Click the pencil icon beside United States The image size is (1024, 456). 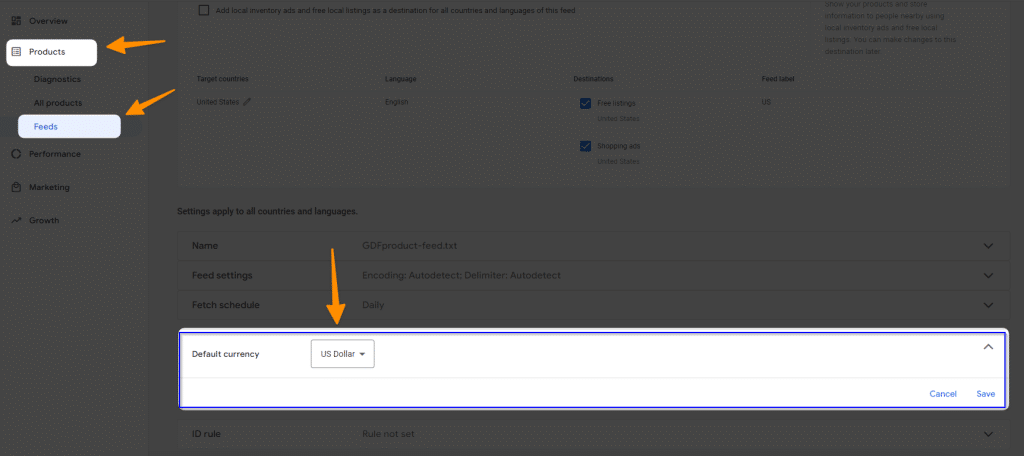[x=247, y=102]
